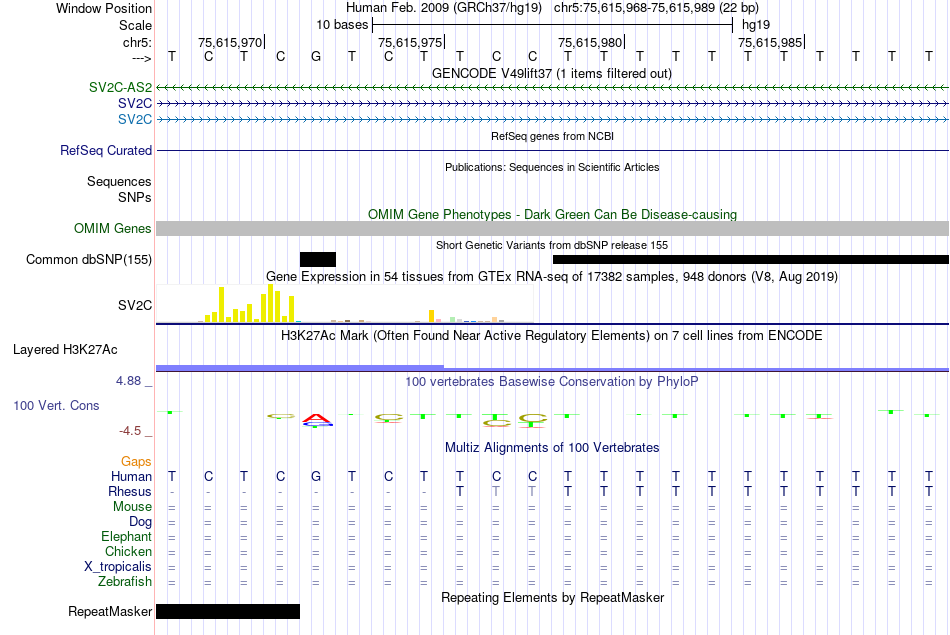
Task: Click the Layered H3K27Ac label
Action: coord(65,350)
